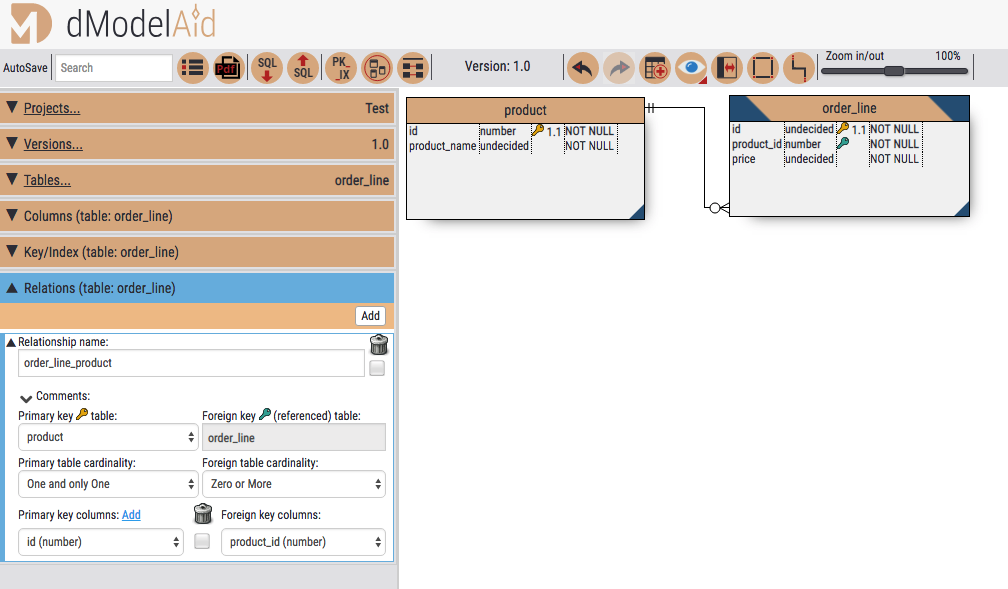Click the SQL download arrow icon
The image size is (1008, 589).
[267, 68]
